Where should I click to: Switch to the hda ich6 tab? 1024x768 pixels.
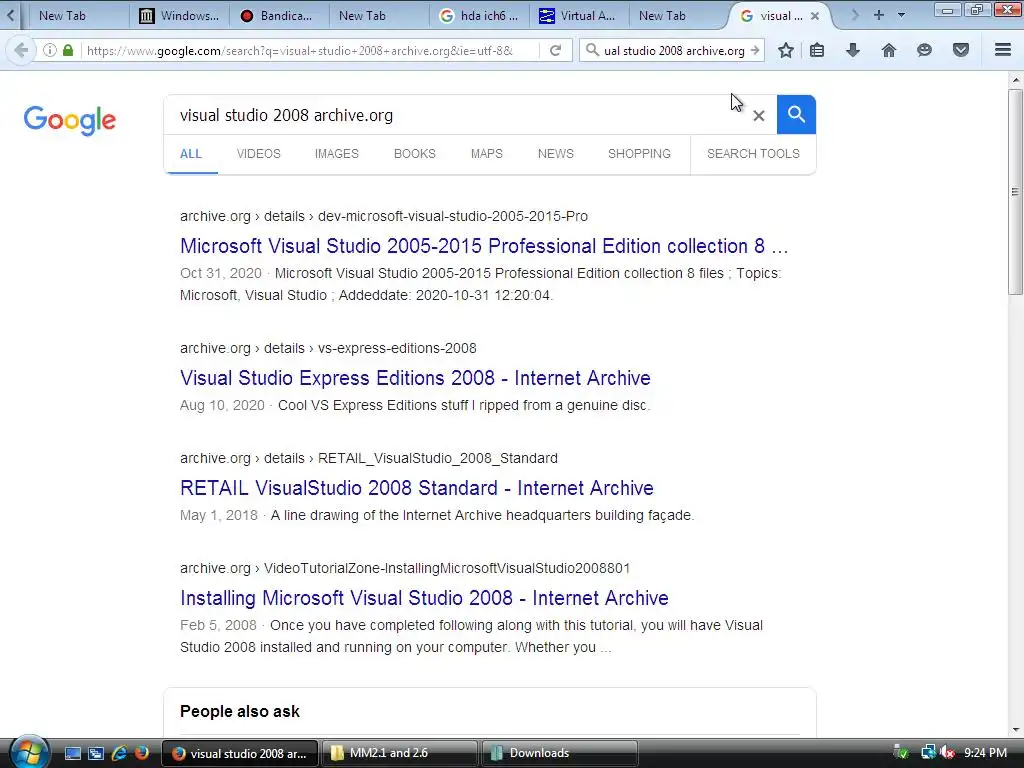[480, 16]
